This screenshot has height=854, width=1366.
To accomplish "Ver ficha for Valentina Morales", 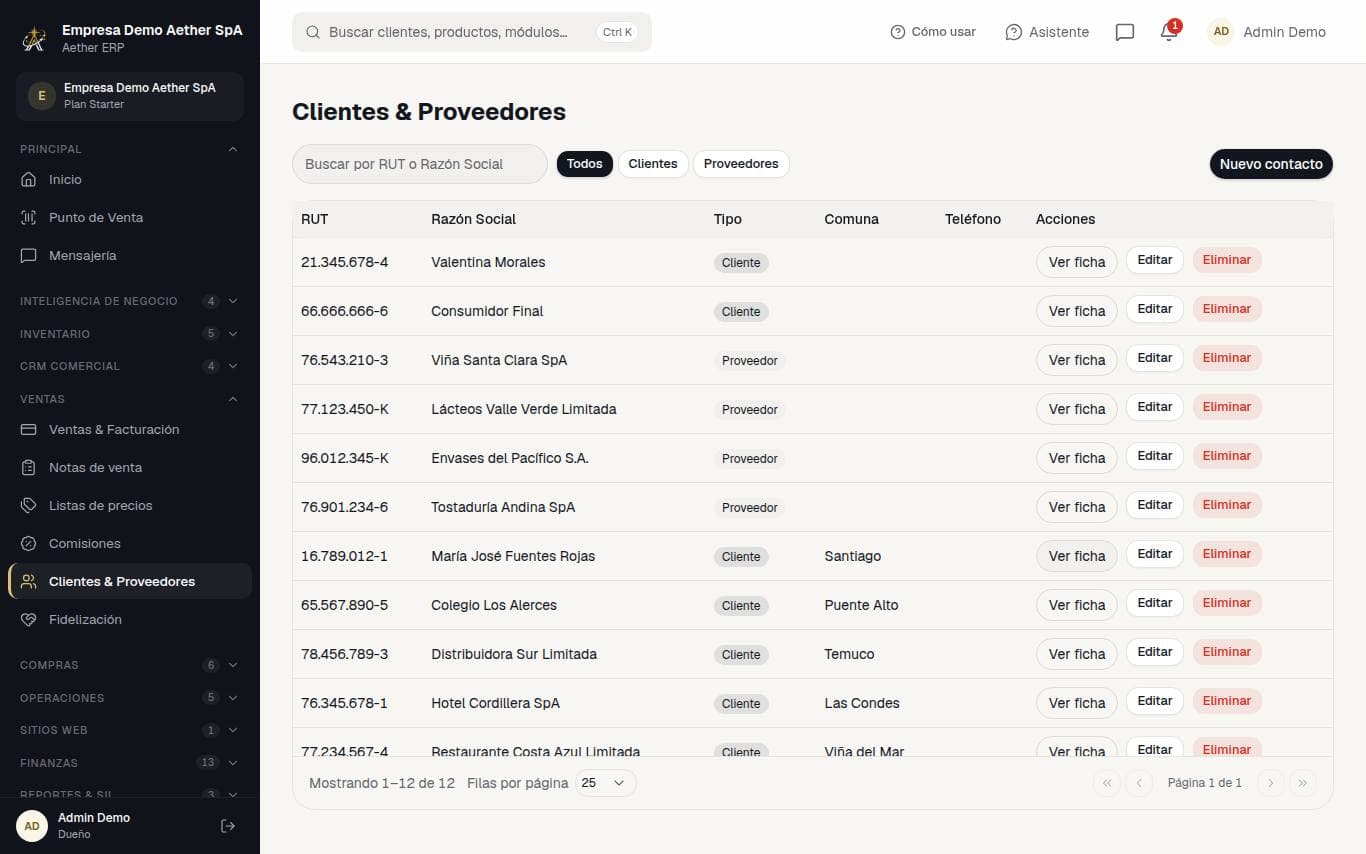I will point(1077,262).
